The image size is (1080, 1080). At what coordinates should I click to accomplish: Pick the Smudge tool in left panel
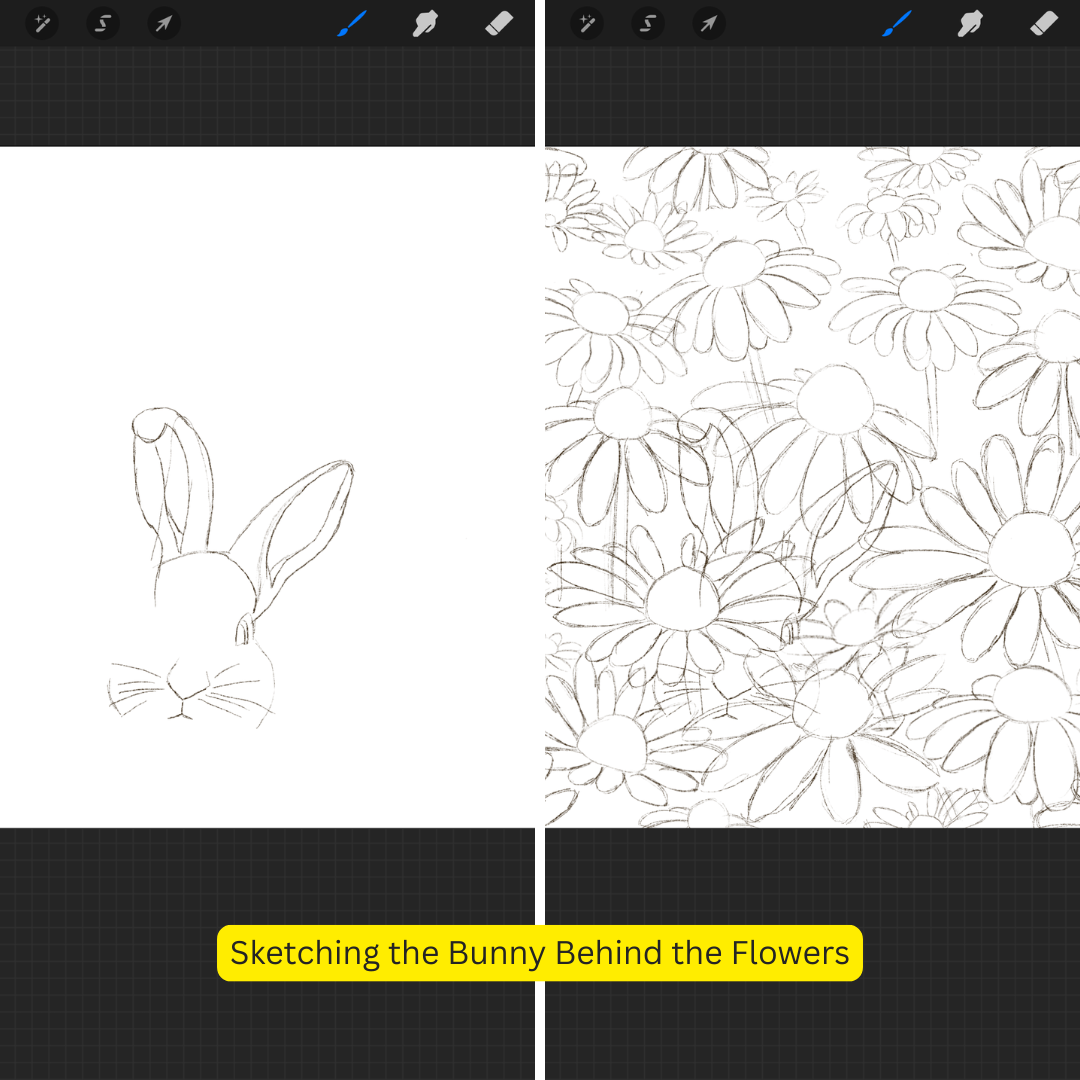tap(426, 23)
